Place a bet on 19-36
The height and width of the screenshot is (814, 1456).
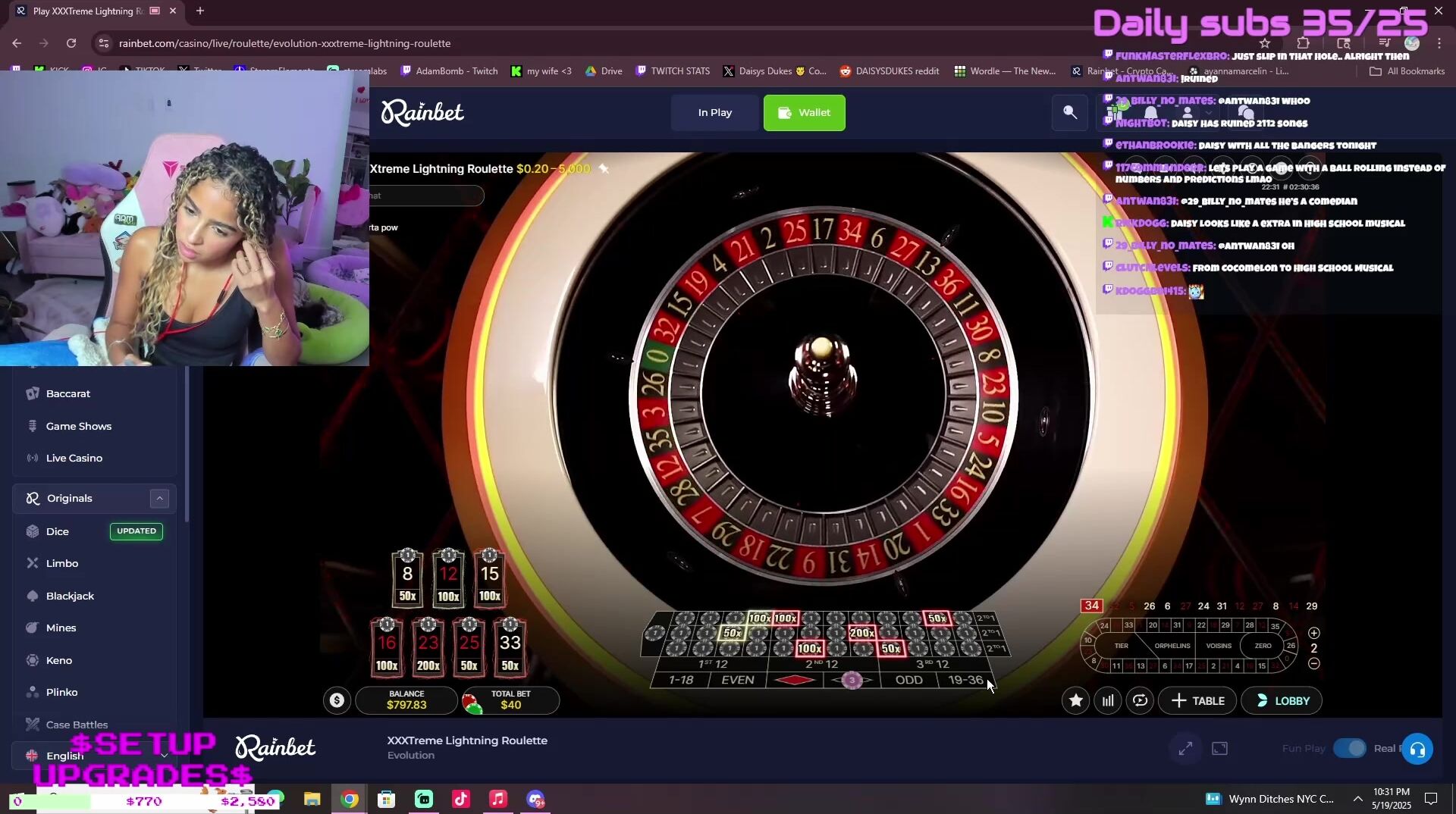point(965,680)
